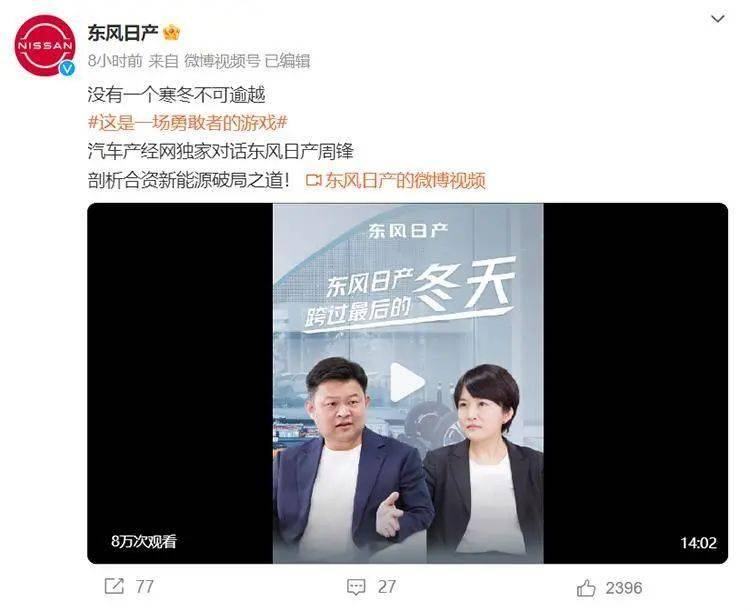Like the post with thumbs-up icon
This screenshot has width=750, height=611.
click(586, 588)
